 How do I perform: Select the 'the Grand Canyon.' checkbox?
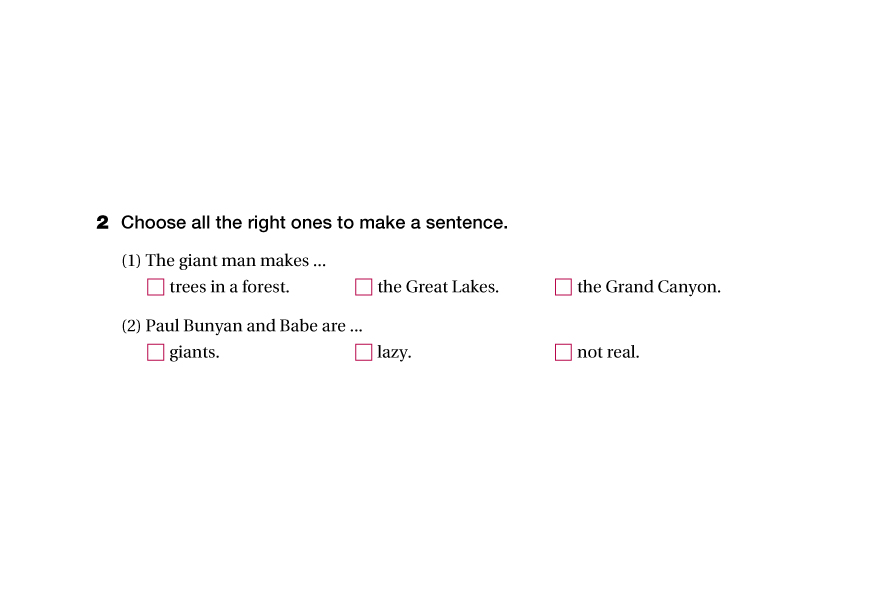(x=563, y=287)
